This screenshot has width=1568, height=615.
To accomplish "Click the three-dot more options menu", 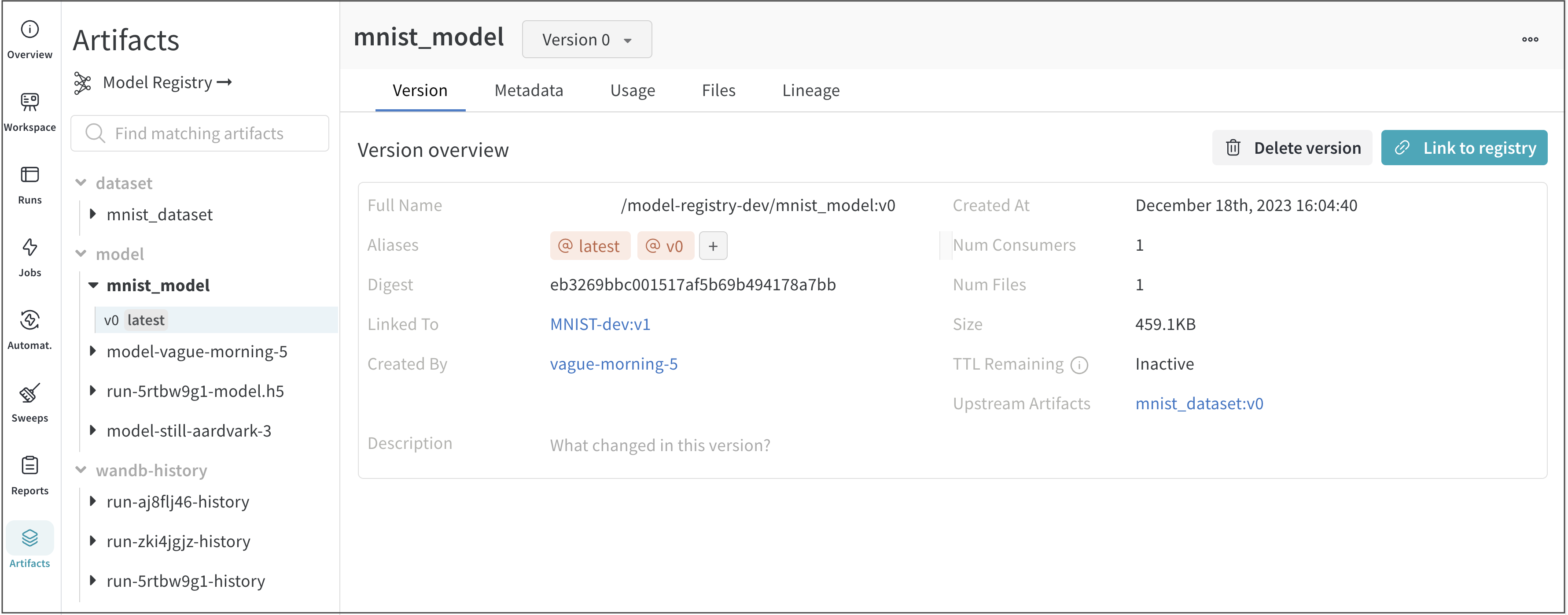I will pos(1530,40).
